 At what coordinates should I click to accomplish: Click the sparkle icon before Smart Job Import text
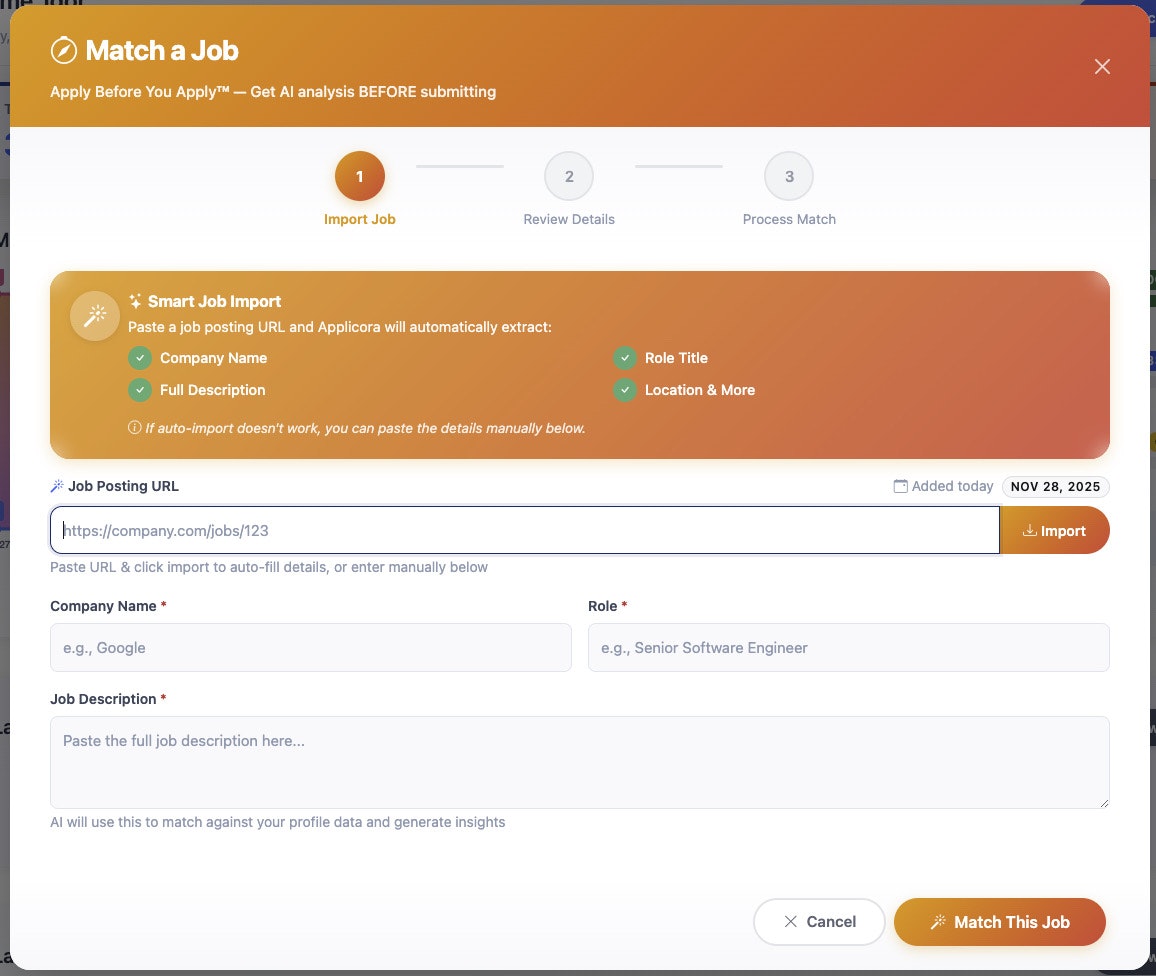(134, 301)
